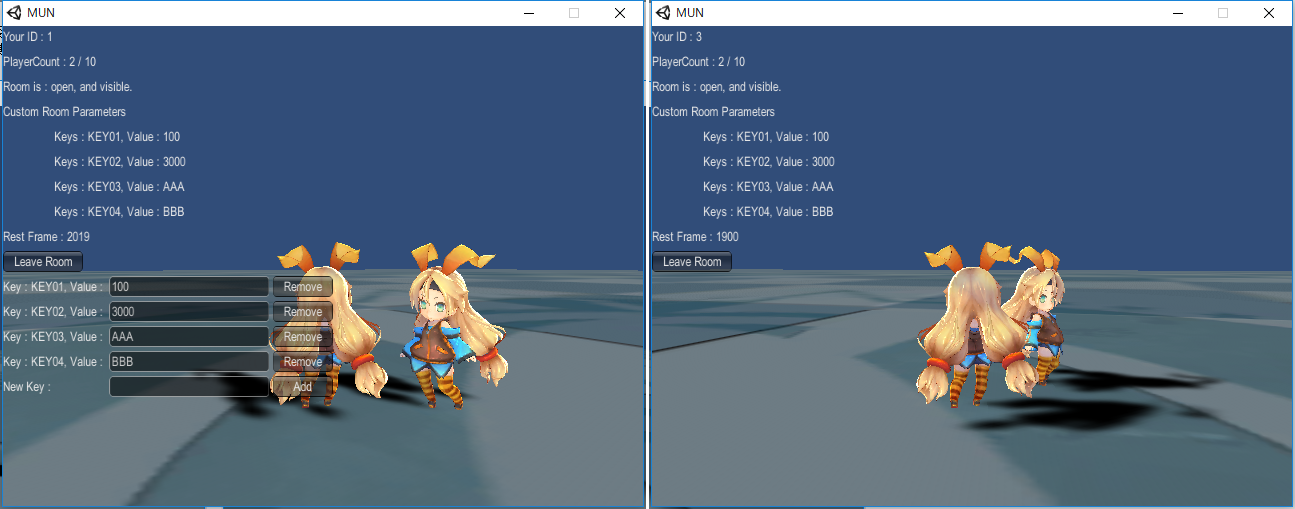Click 'Custom Room Parameters' heading in right window

click(x=714, y=112)
